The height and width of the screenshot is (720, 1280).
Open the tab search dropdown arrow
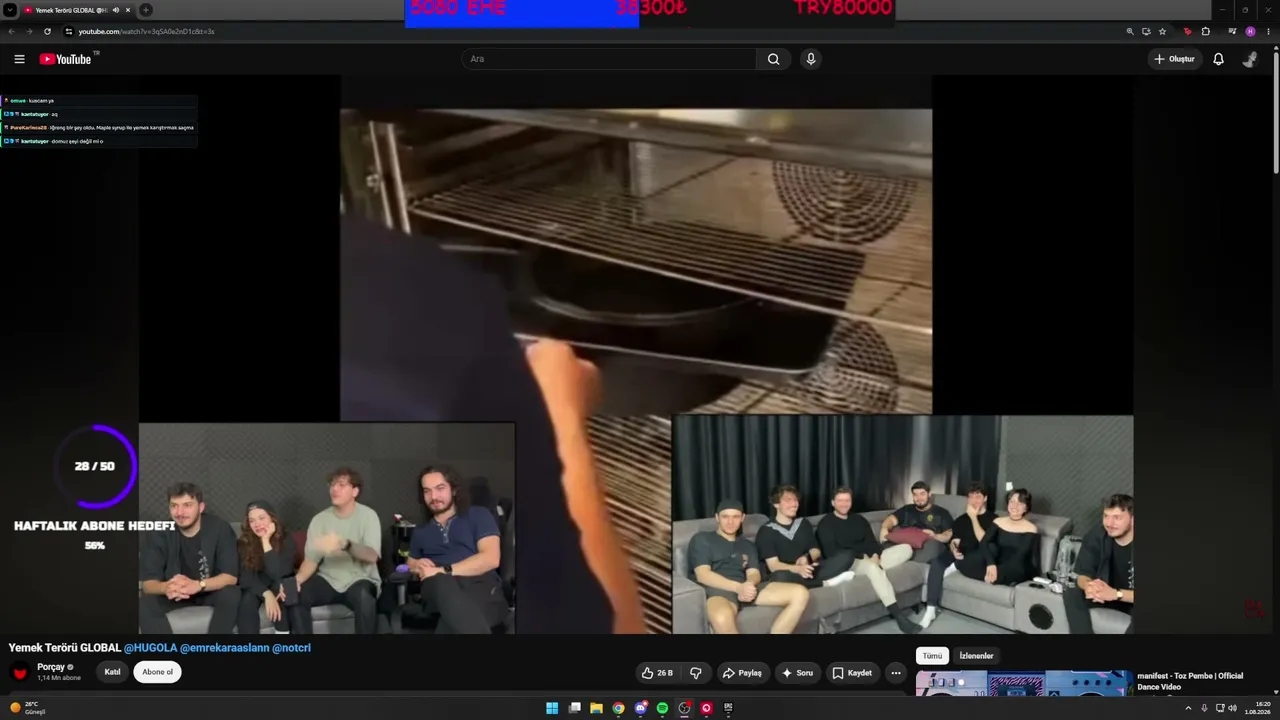pos(10,10)
